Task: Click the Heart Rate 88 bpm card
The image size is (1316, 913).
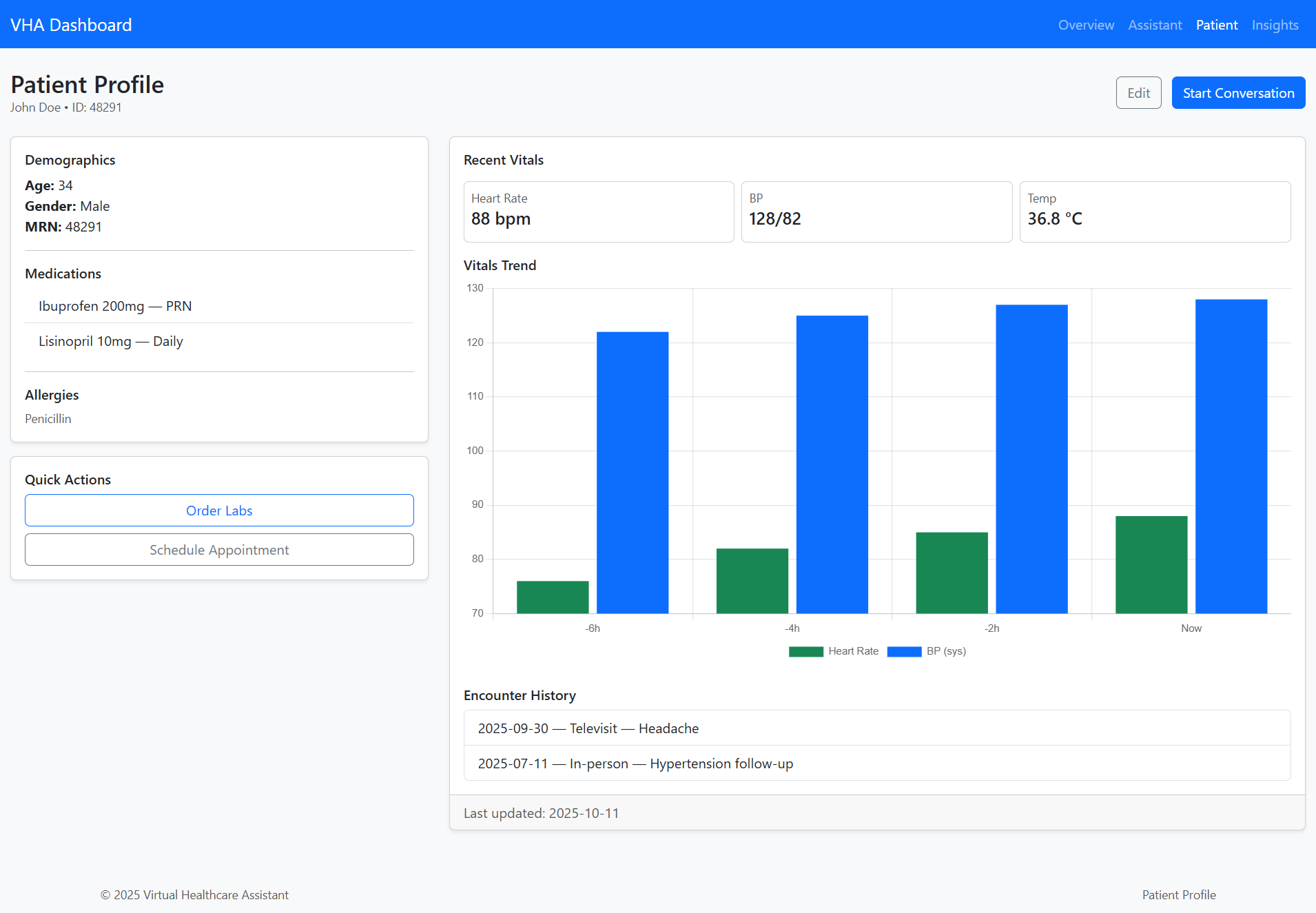Action: pos(598,212)
